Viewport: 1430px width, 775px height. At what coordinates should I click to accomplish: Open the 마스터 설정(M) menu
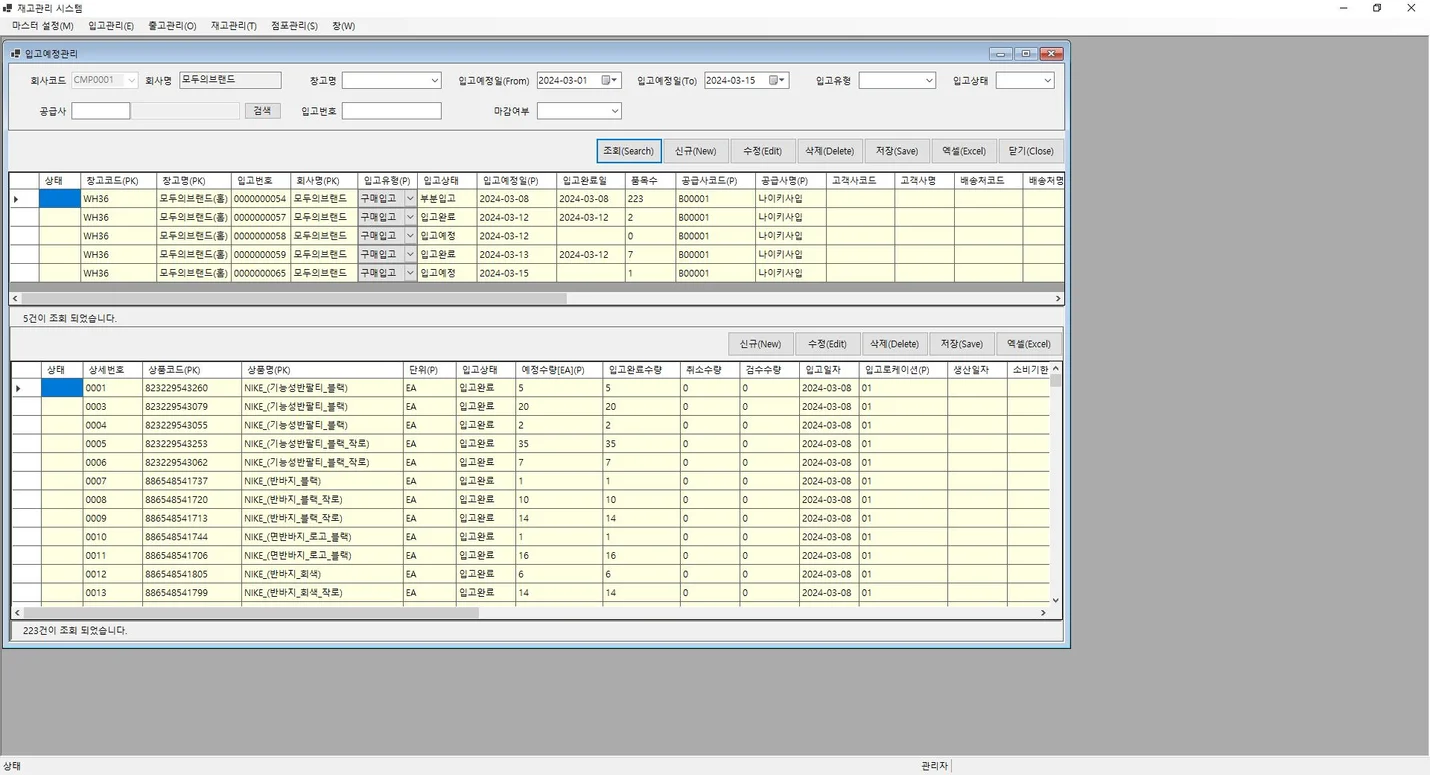[43, 26]
